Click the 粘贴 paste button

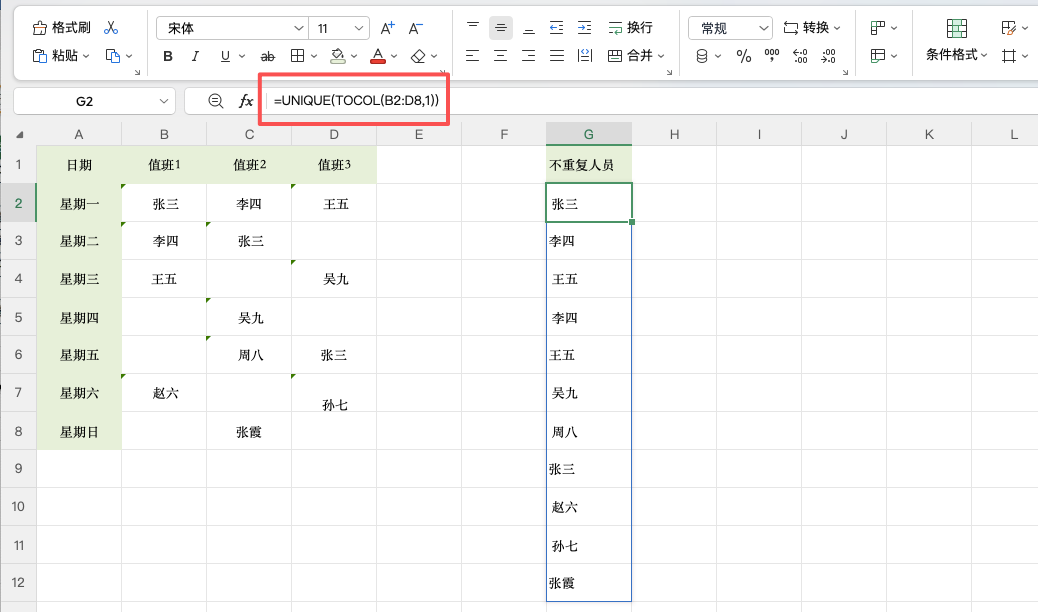tap(54, 56)
